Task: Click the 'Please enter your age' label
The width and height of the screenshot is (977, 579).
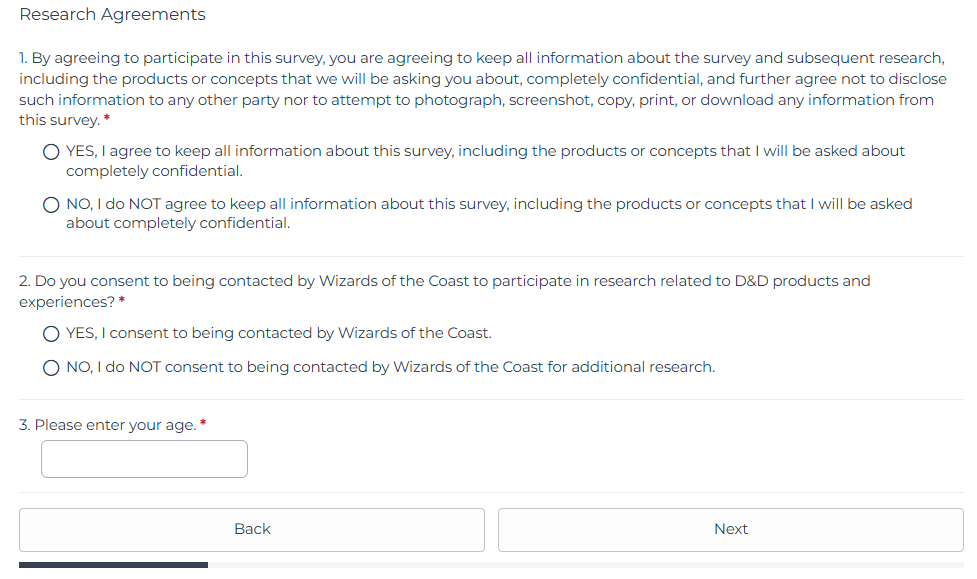Action: (107, 425)
